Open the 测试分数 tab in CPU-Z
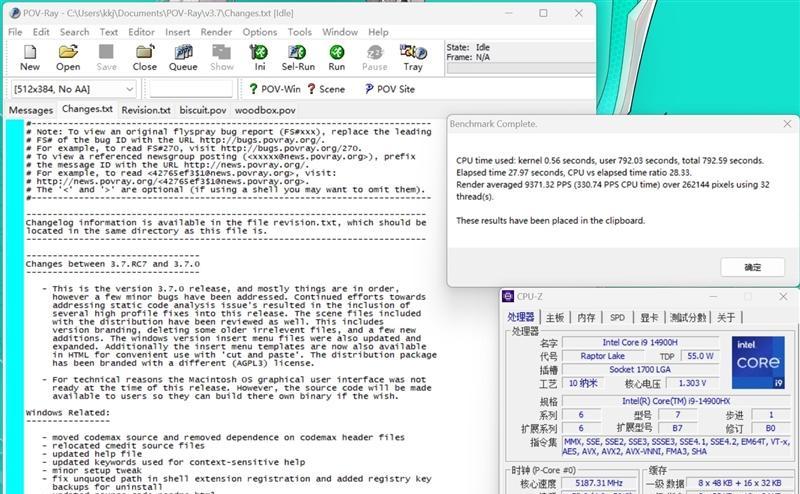Screen dimensions: 800x494 tap(688, 317)
